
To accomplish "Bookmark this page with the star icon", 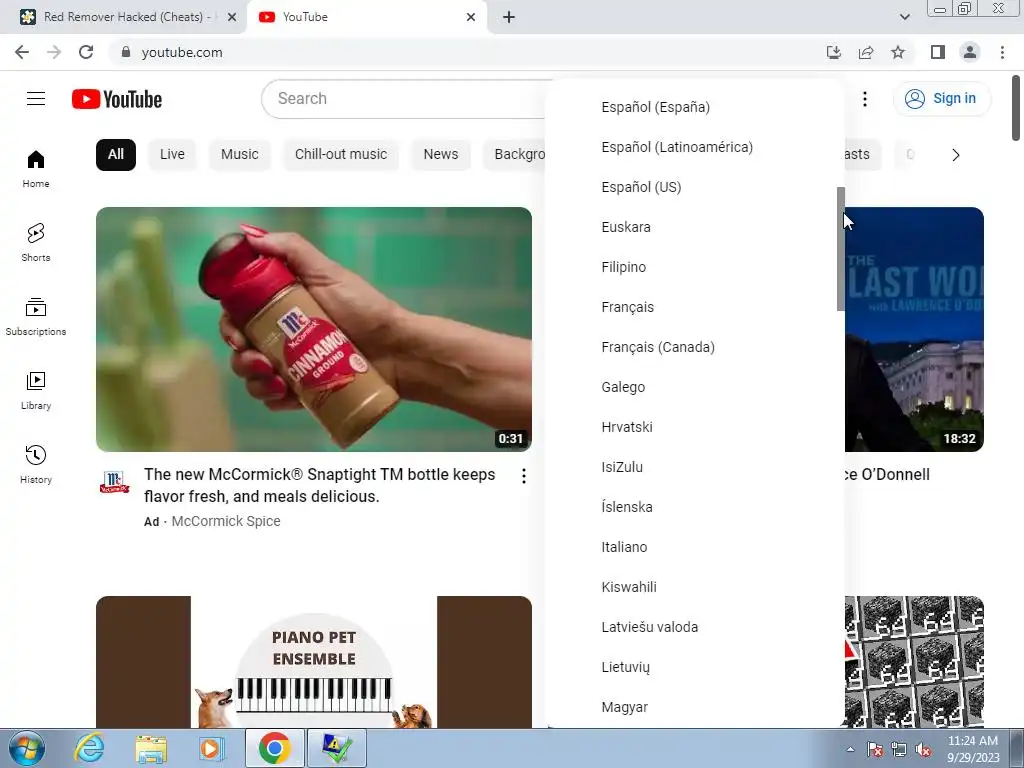I will tap(898, 52).
